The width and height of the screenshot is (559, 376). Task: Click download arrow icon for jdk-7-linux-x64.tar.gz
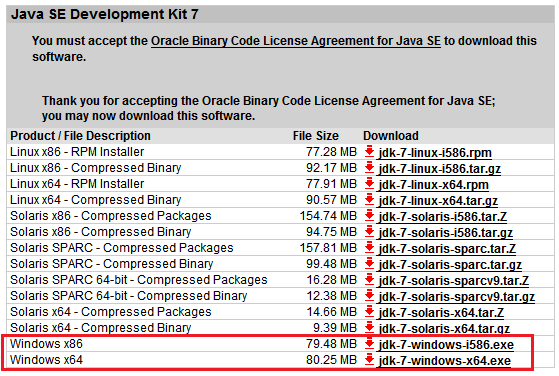pyautogui.click(x=369, y=200)
